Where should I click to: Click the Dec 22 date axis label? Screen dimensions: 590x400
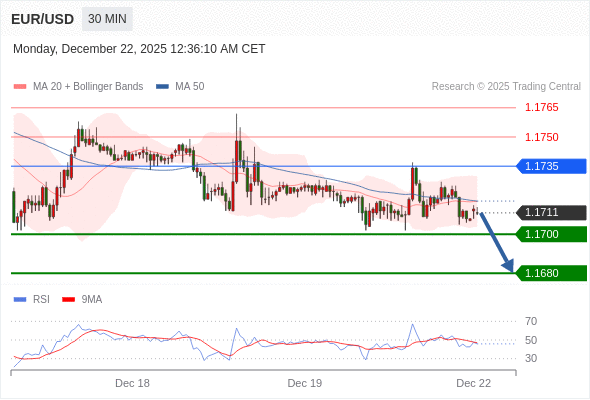(473, 383)
